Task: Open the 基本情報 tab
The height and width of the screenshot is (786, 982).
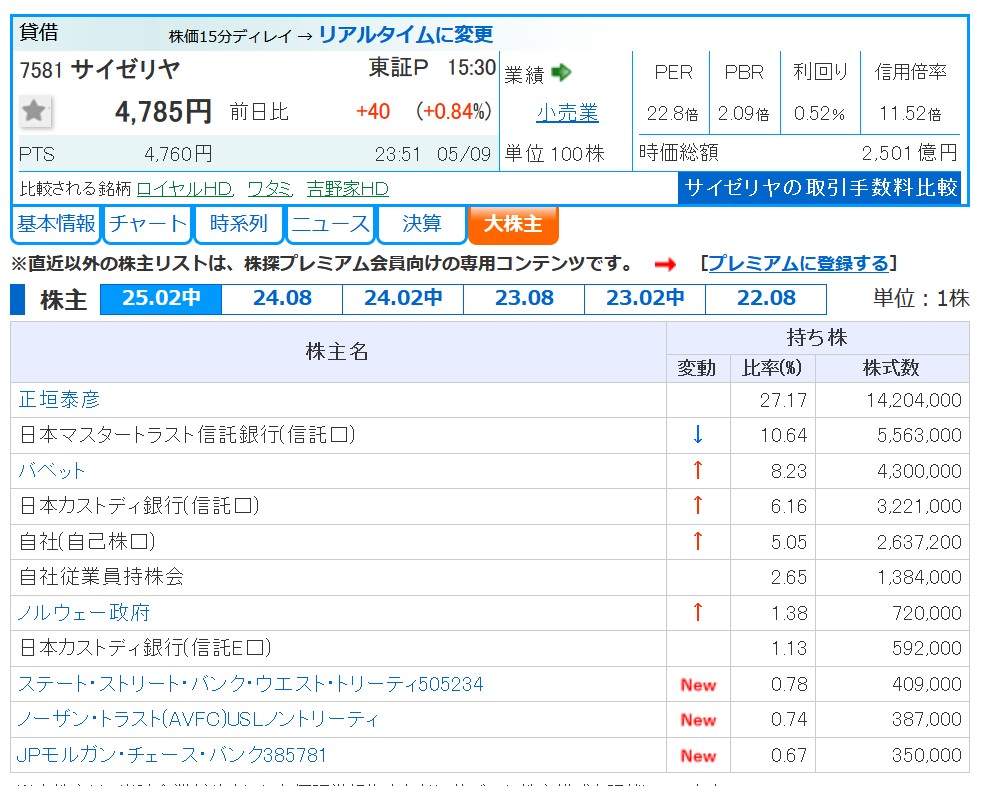Action: pyautogui.click(x=56, y=224)
